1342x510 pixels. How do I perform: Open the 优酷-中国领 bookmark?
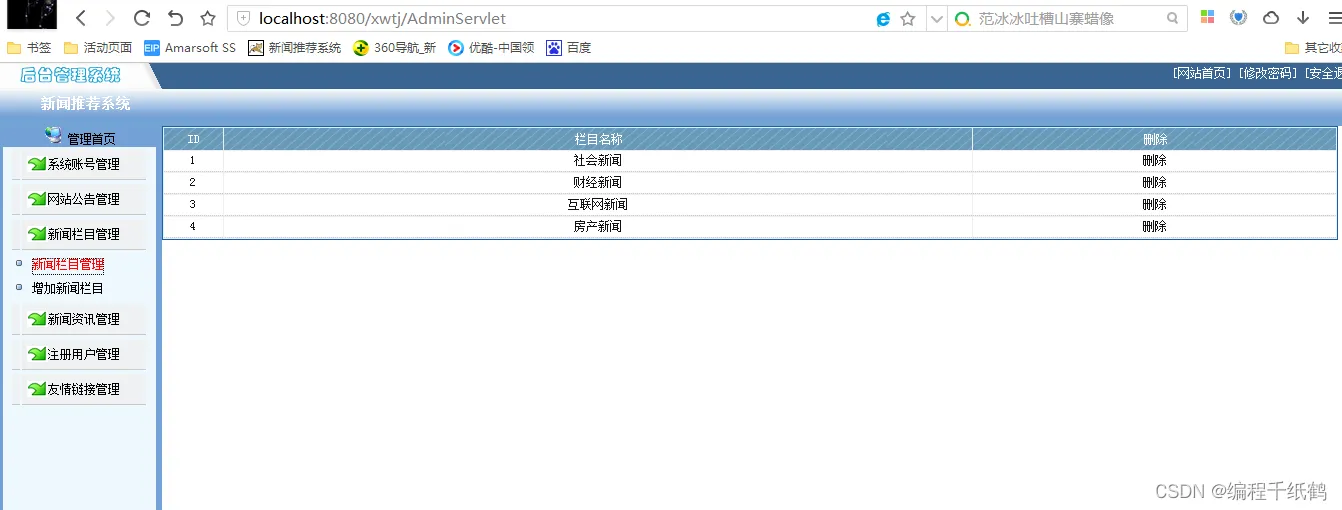click(491, 47)
